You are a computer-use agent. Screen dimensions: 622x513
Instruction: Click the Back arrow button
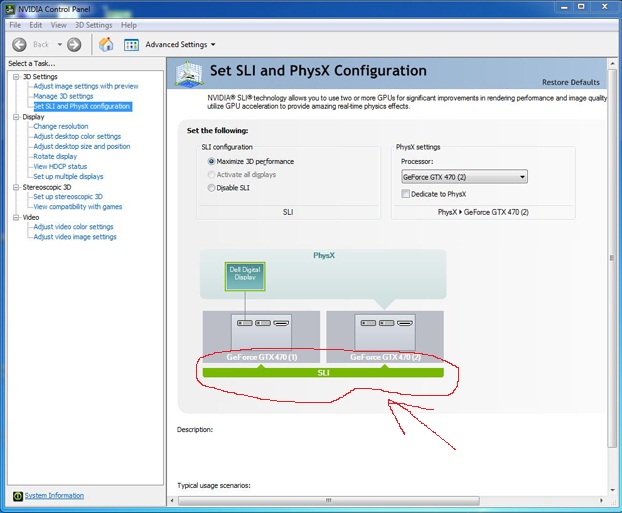(19, 44)
